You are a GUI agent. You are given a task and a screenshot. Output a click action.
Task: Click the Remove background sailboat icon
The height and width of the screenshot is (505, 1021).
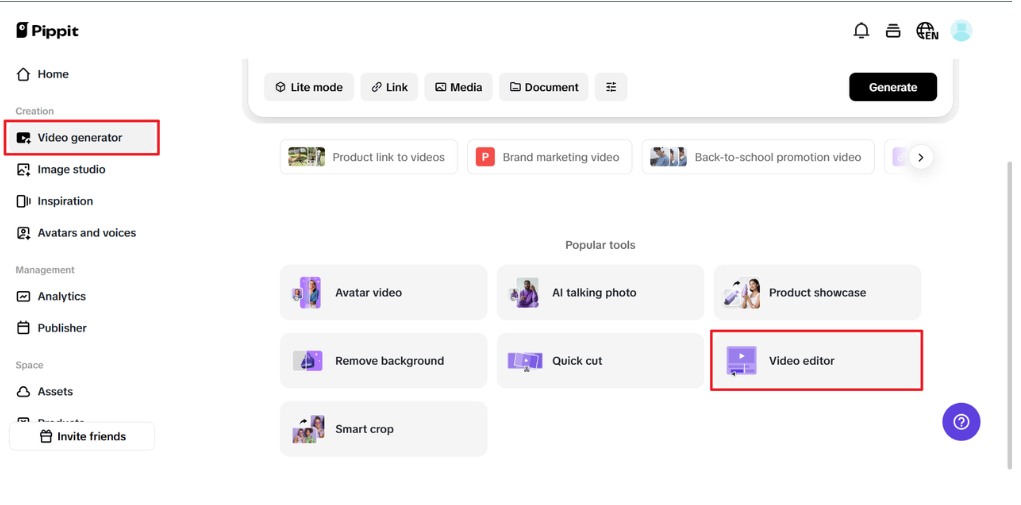[x=308, y=361]
